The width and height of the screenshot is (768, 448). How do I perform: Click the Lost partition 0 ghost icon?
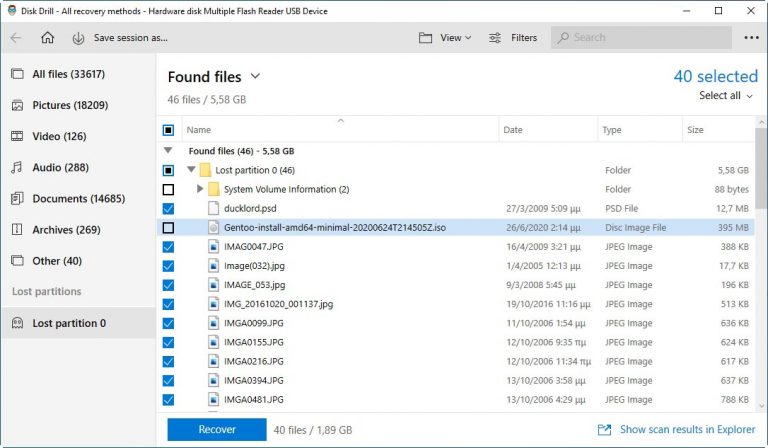(x=17, y=323)
